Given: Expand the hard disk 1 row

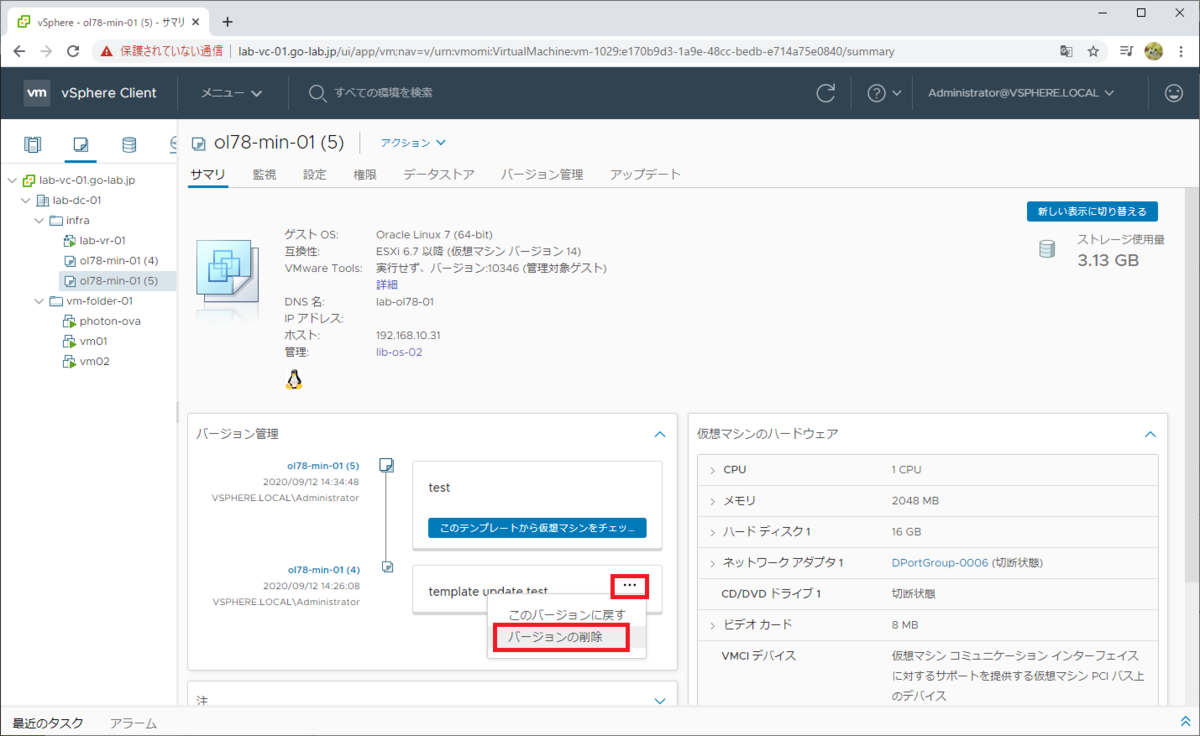Looking at the screenshot, I should pyautogui.click(x=713, y=531).
